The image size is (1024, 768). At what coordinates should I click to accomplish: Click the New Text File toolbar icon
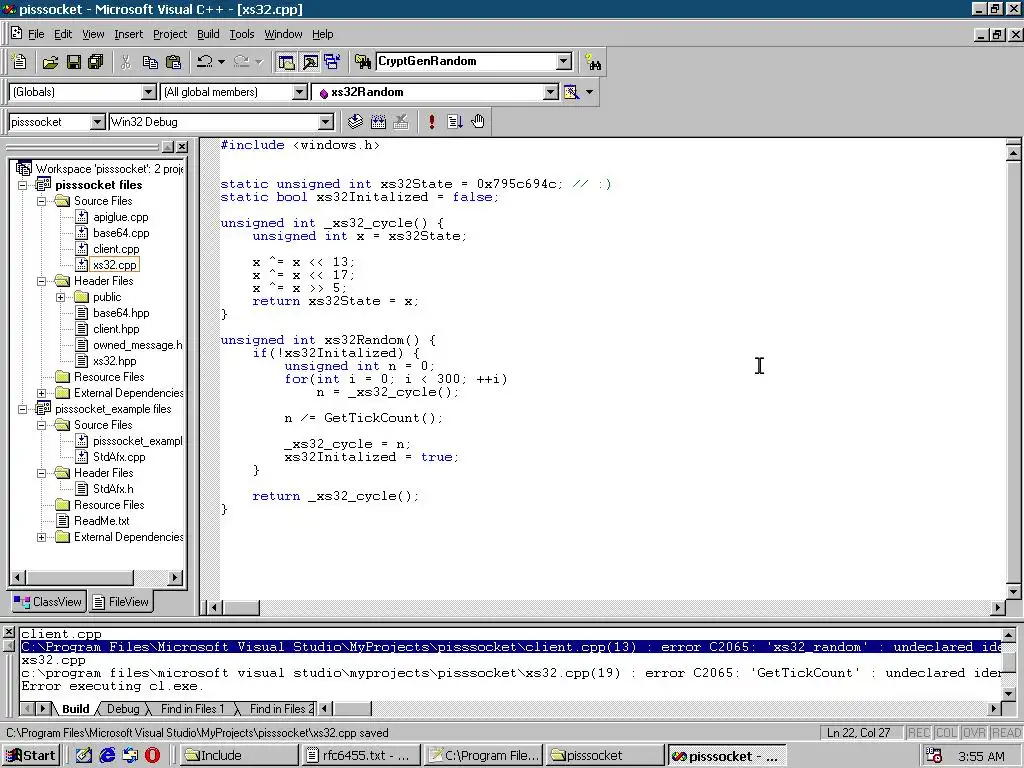20,61
